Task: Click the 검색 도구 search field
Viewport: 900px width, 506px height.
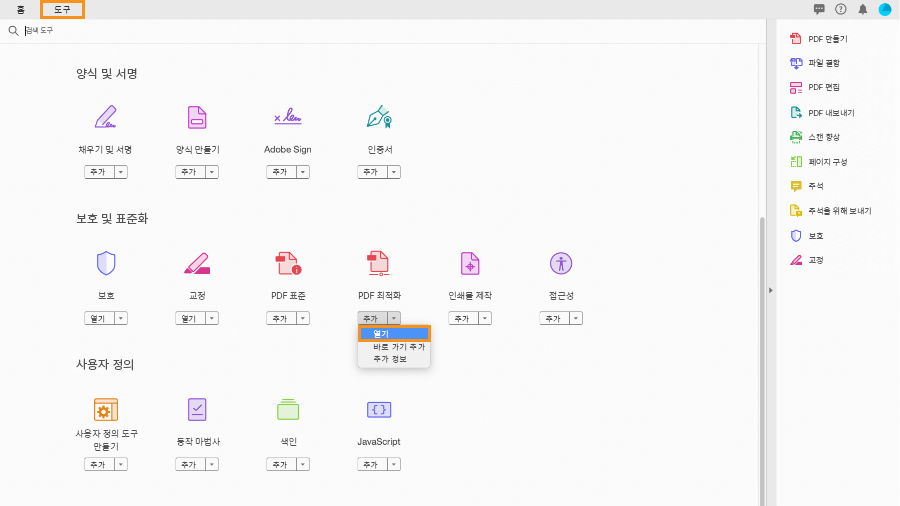Action: click(x=200, y=31)
